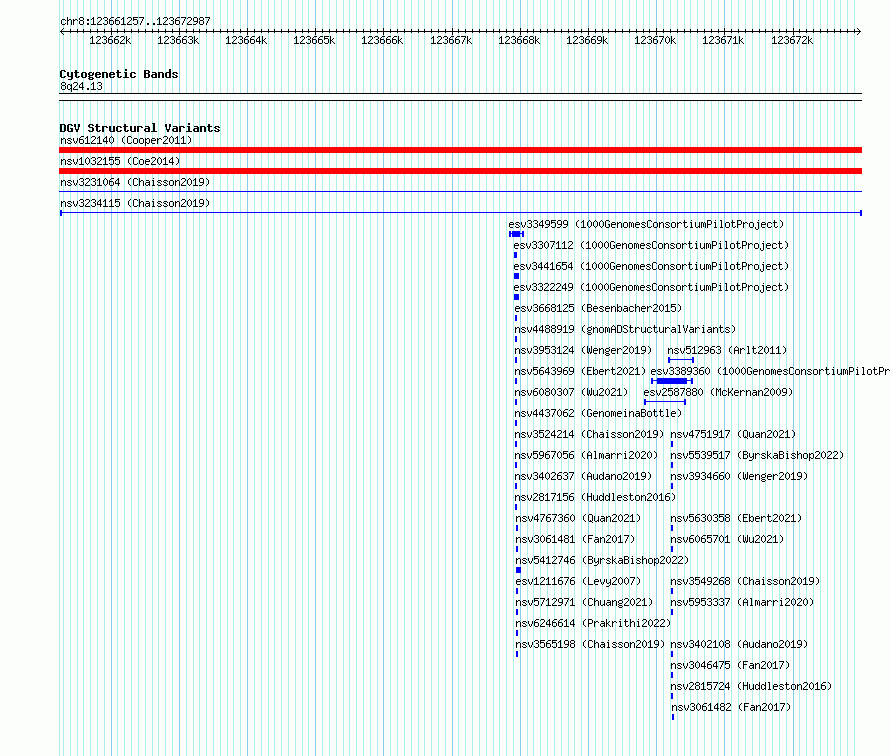Viewport: 890px width, 756px height.
Task: Select nsv3565198 (Chaisson2019) label
Action: [590, 644]
